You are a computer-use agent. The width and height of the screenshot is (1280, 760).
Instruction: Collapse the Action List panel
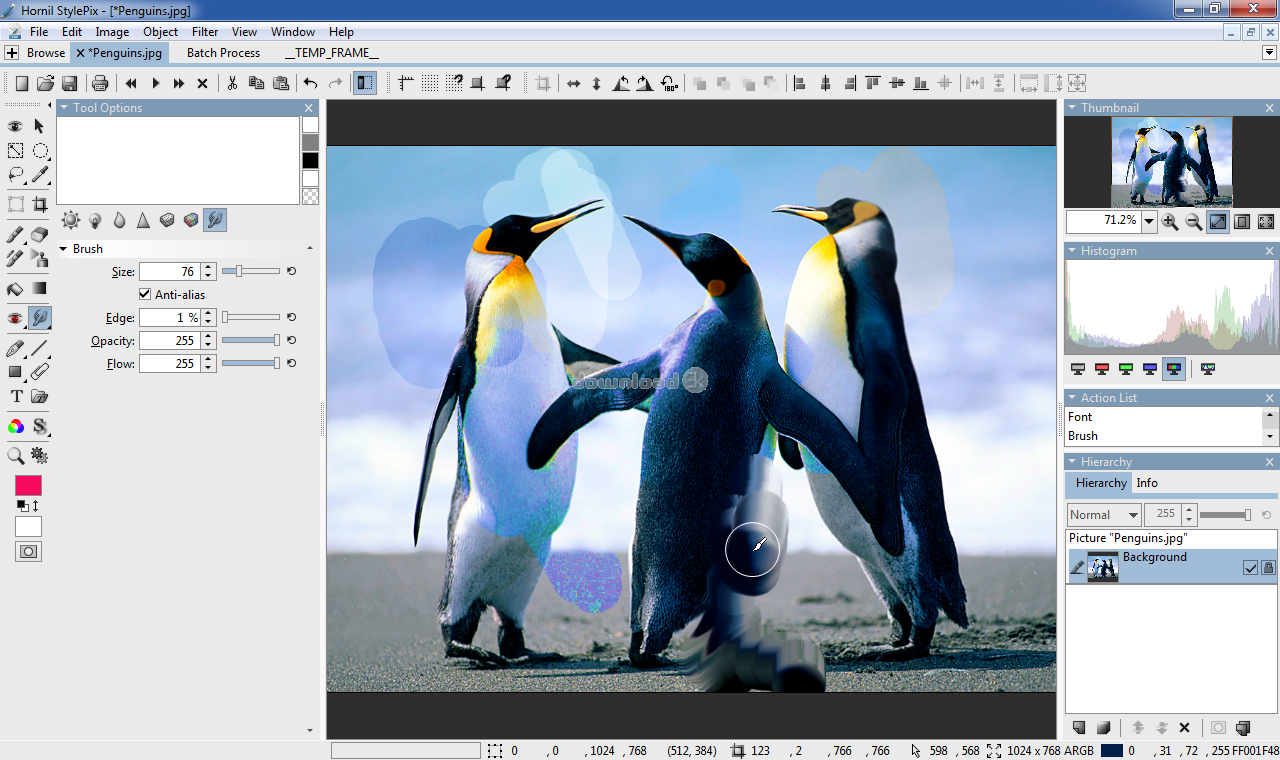pos(1072,398)
